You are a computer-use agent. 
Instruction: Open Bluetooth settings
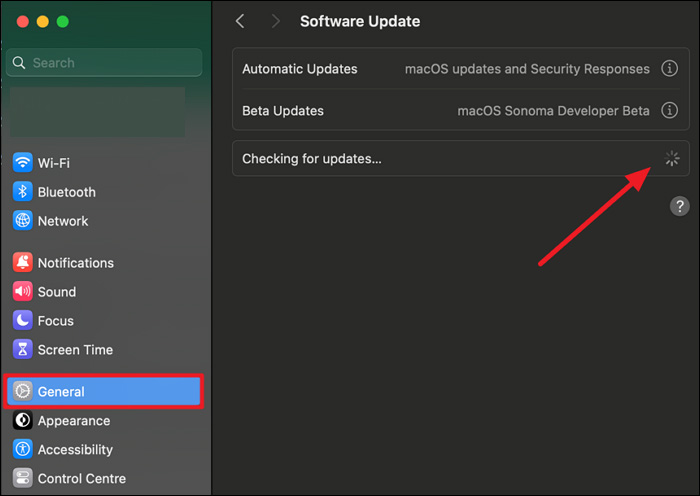coord(103,192)
